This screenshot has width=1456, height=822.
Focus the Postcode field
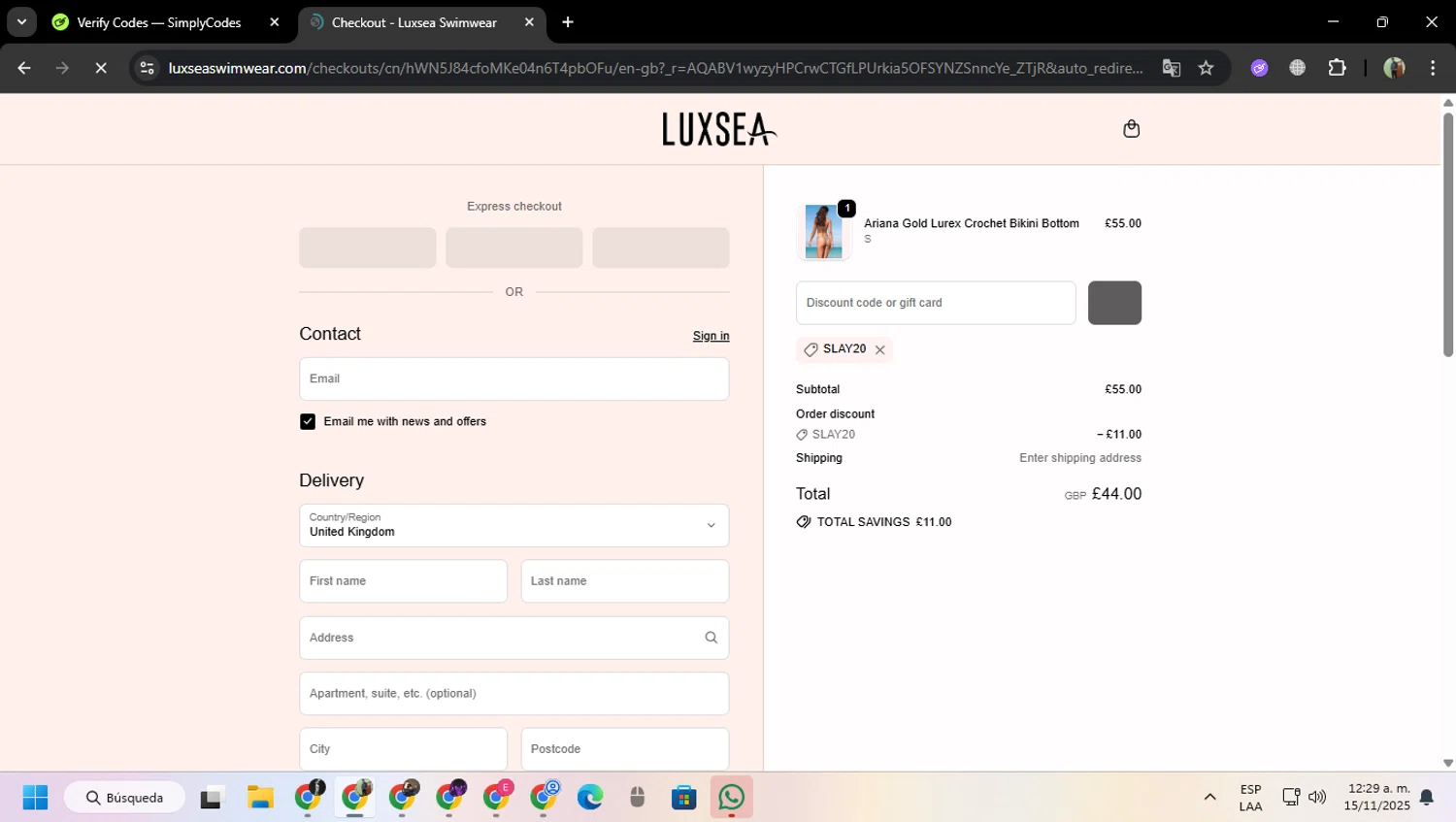(625, 749)
